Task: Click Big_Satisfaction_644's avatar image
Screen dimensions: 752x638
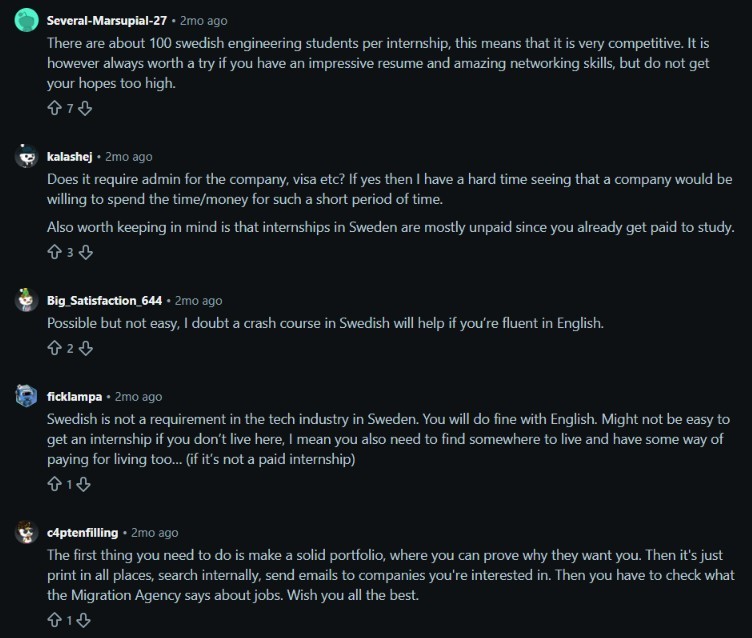Action: (26, 300)
